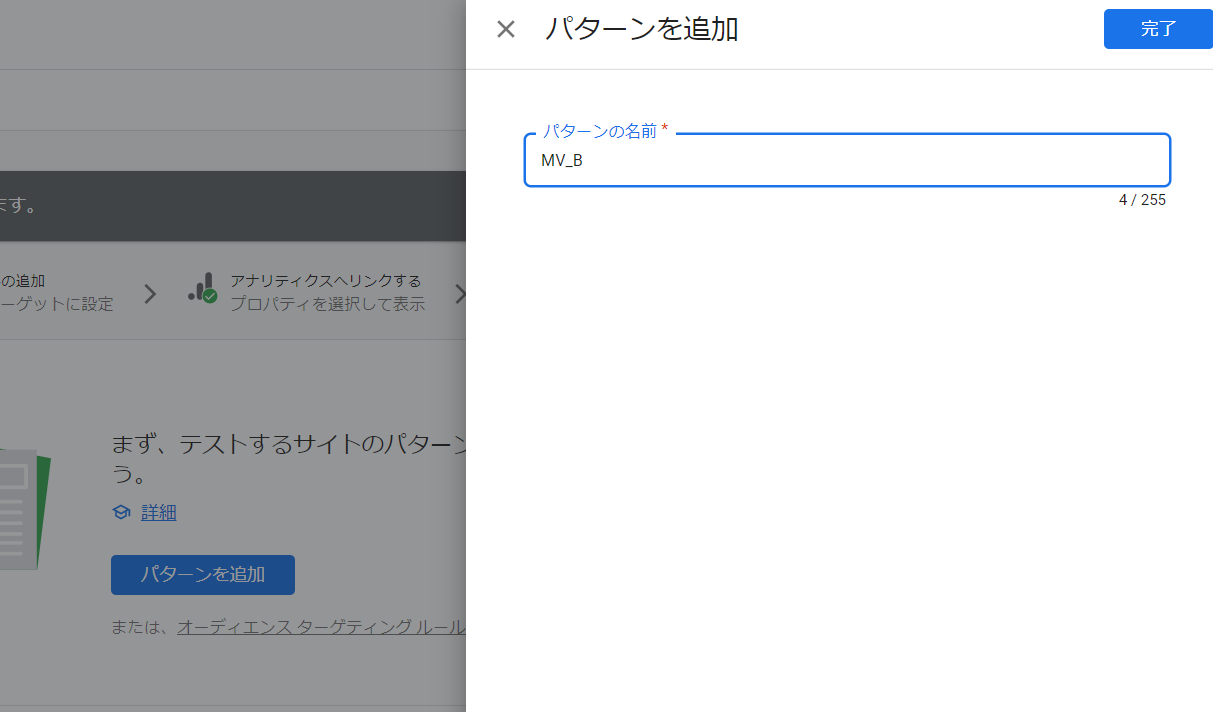Viewport: 1213px width, 712px height.
Task: Click the graduation-cap icon beside 詳細
Action: [x=121, y=512]
